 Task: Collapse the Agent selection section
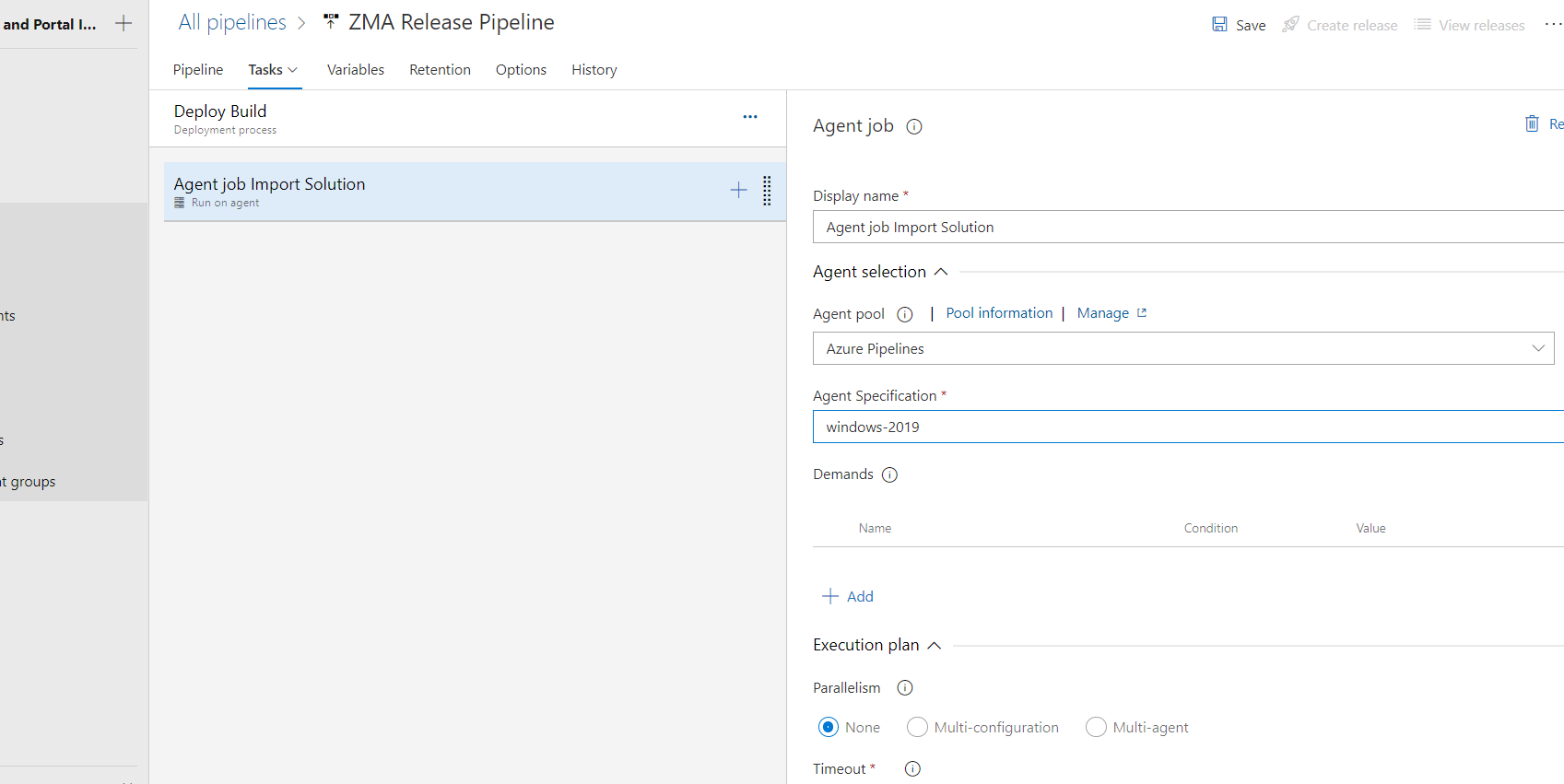941,272
